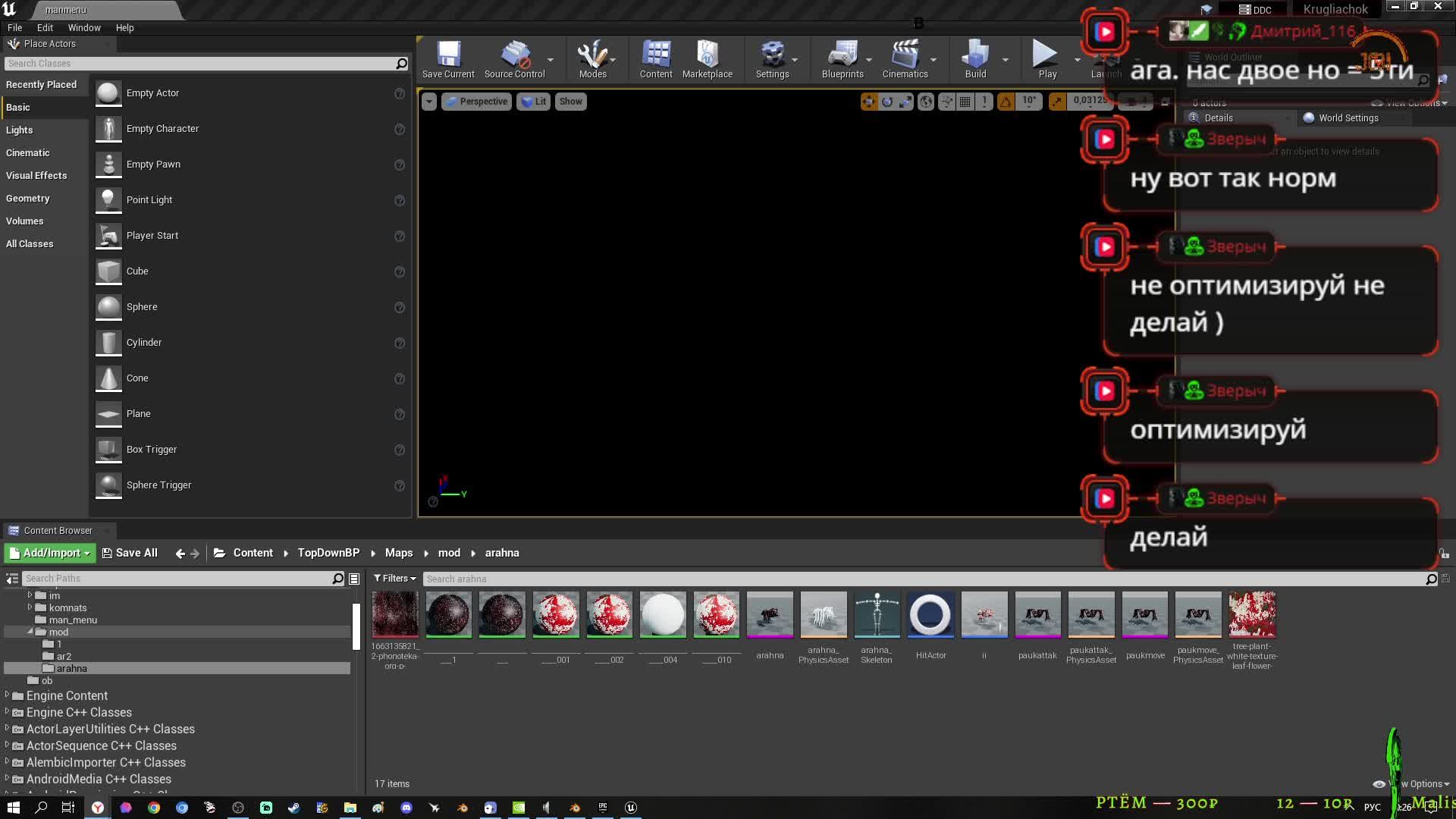Click the Save All button
The image size is (1456, 819).
click(x=130, y=553)
